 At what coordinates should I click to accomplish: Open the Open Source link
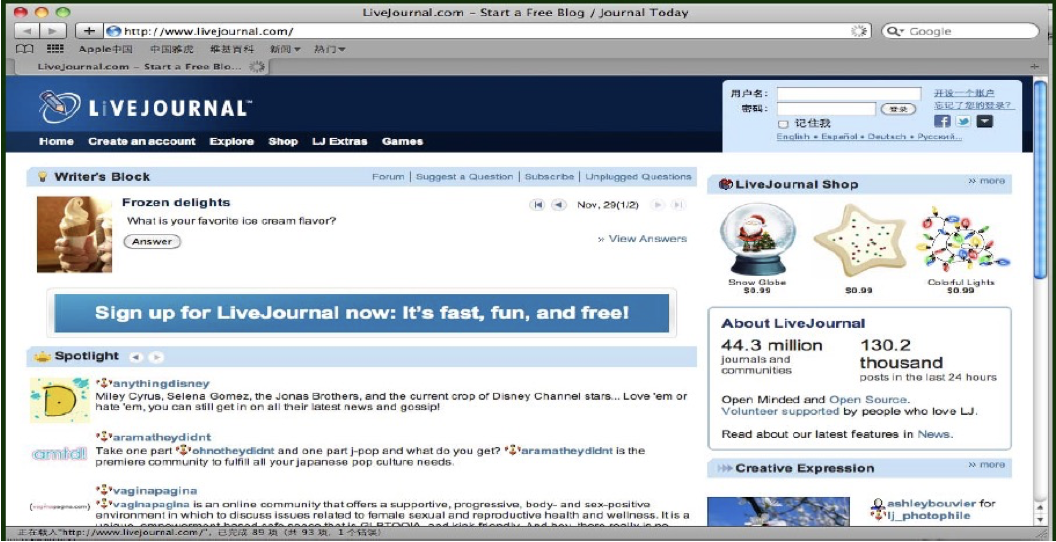tap(867, 399)
